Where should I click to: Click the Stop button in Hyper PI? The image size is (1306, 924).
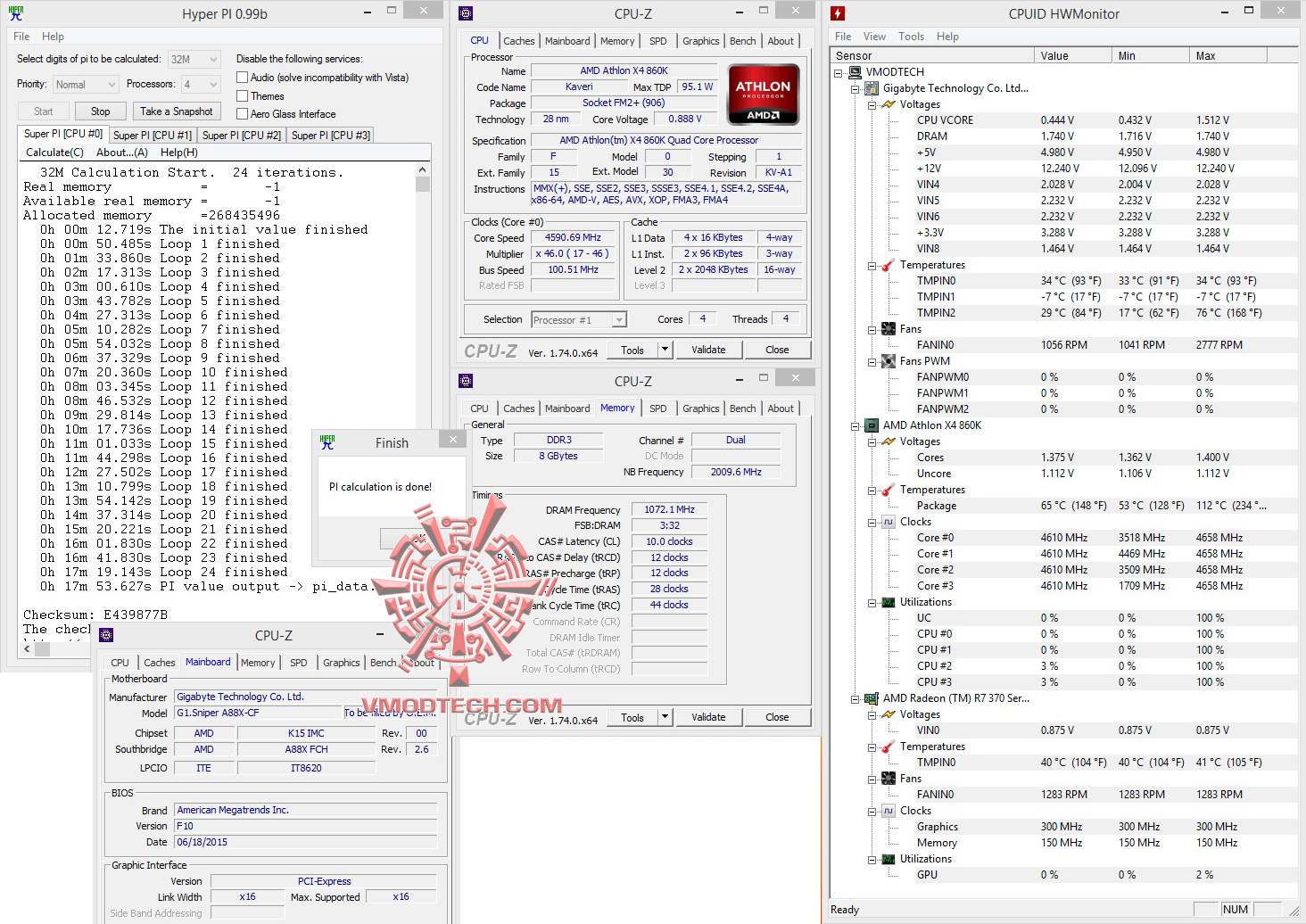click(100, 111)
